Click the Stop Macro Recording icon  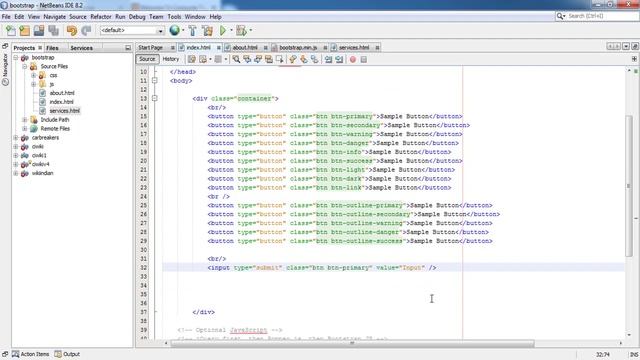point(364,60)
